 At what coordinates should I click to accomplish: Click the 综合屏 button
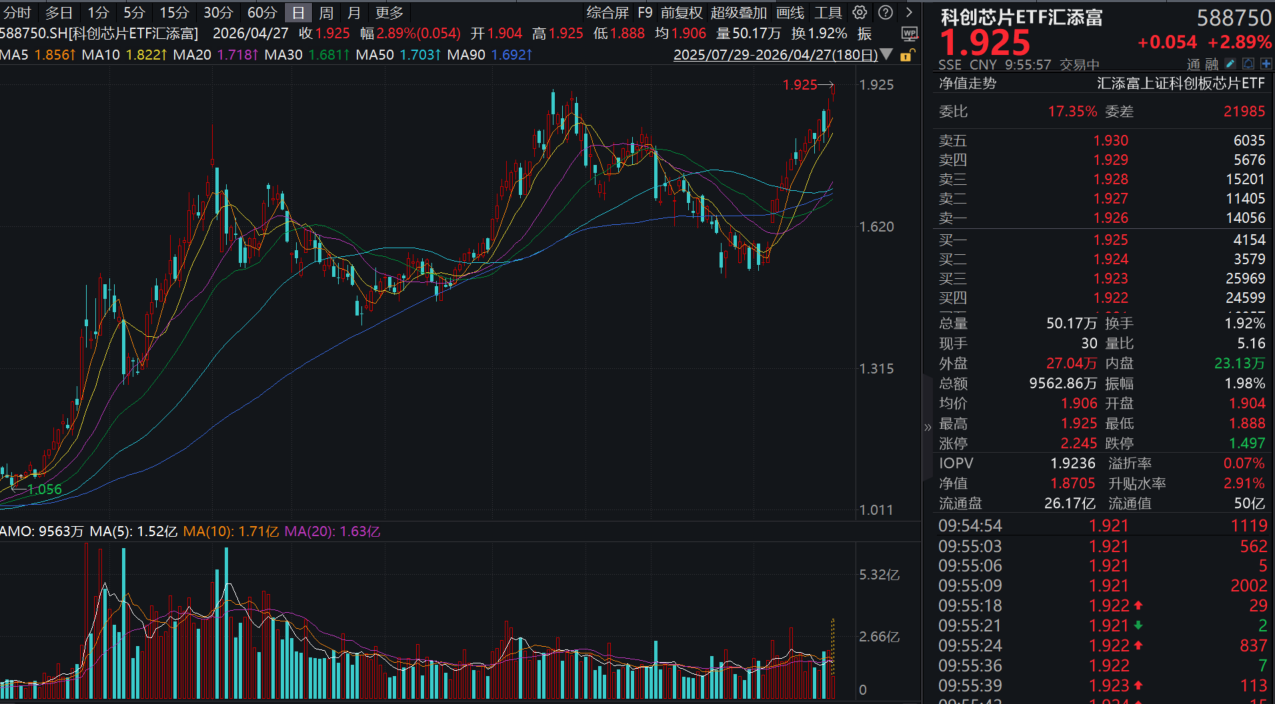coord(607,13)
